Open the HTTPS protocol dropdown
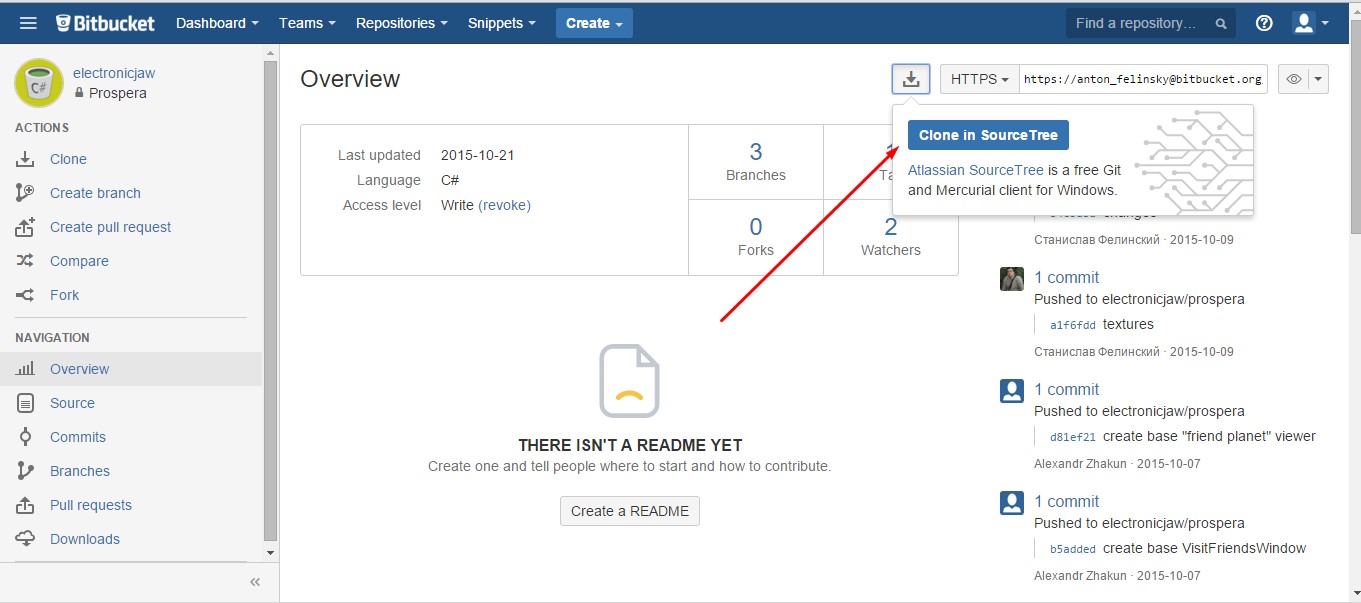The height and width of the screenshot is (603, 1361). [x=979, y=79]
